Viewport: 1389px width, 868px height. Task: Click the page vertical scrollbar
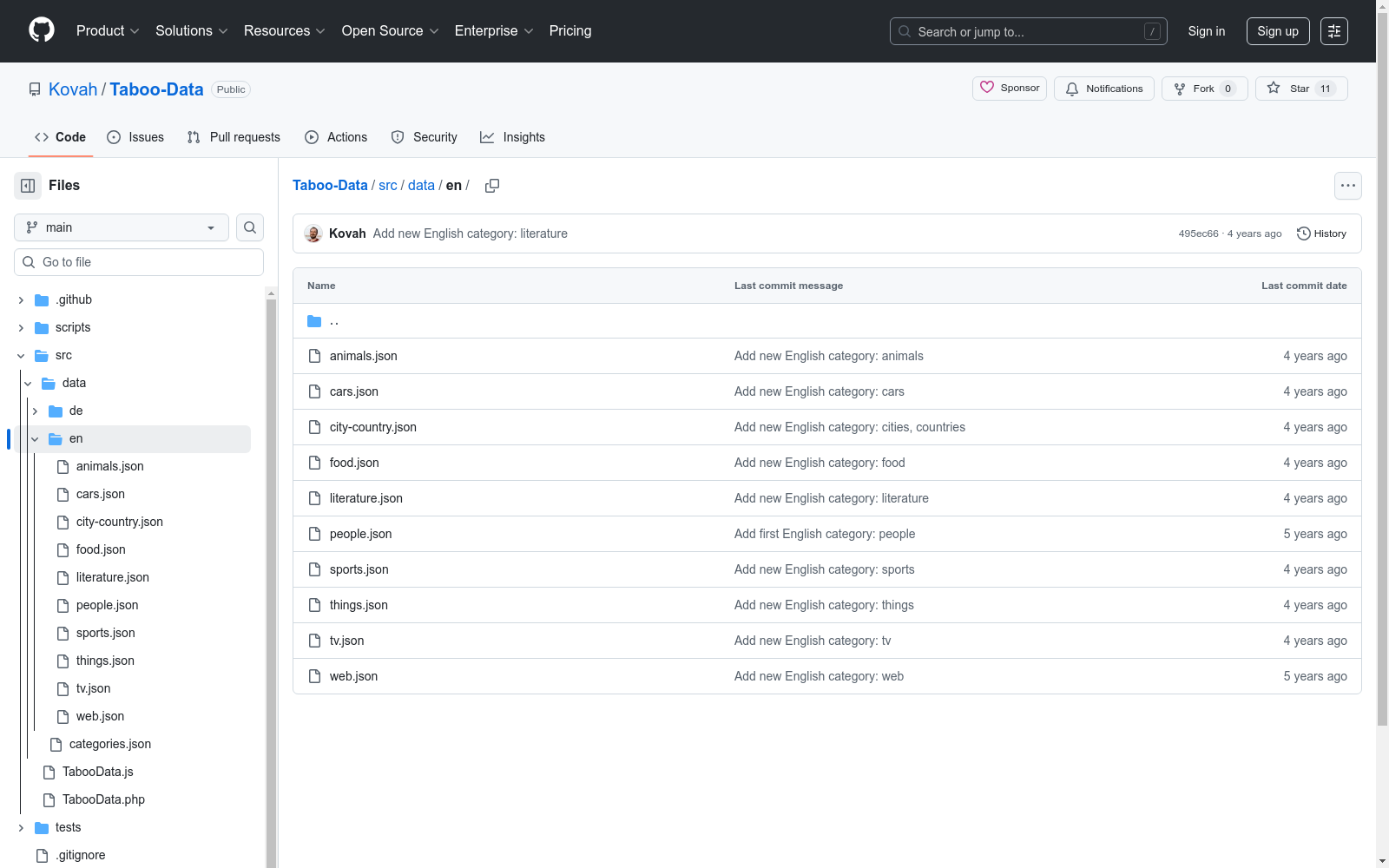coord(1382,434)
